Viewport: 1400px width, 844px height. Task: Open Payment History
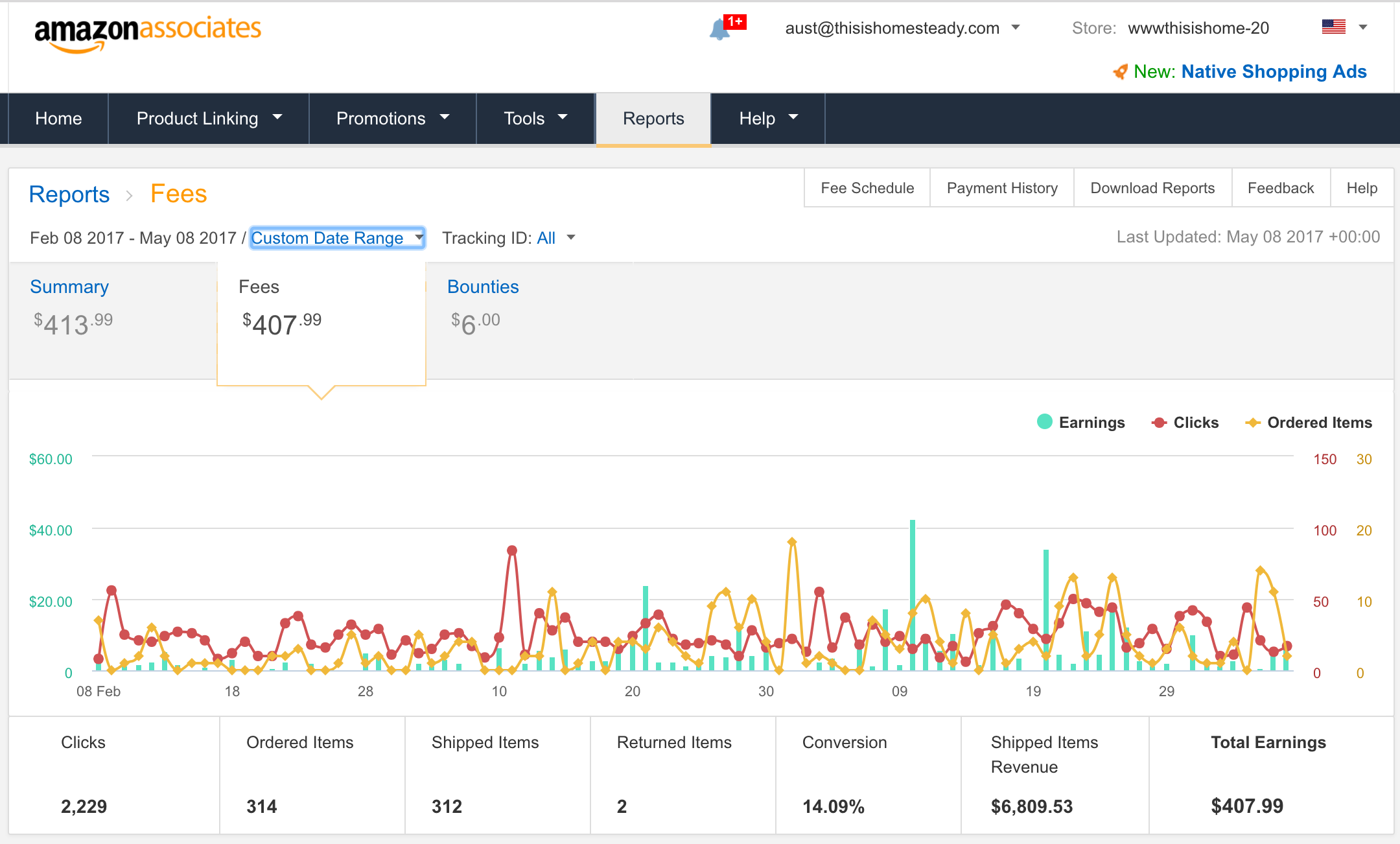pos(1002,188)
